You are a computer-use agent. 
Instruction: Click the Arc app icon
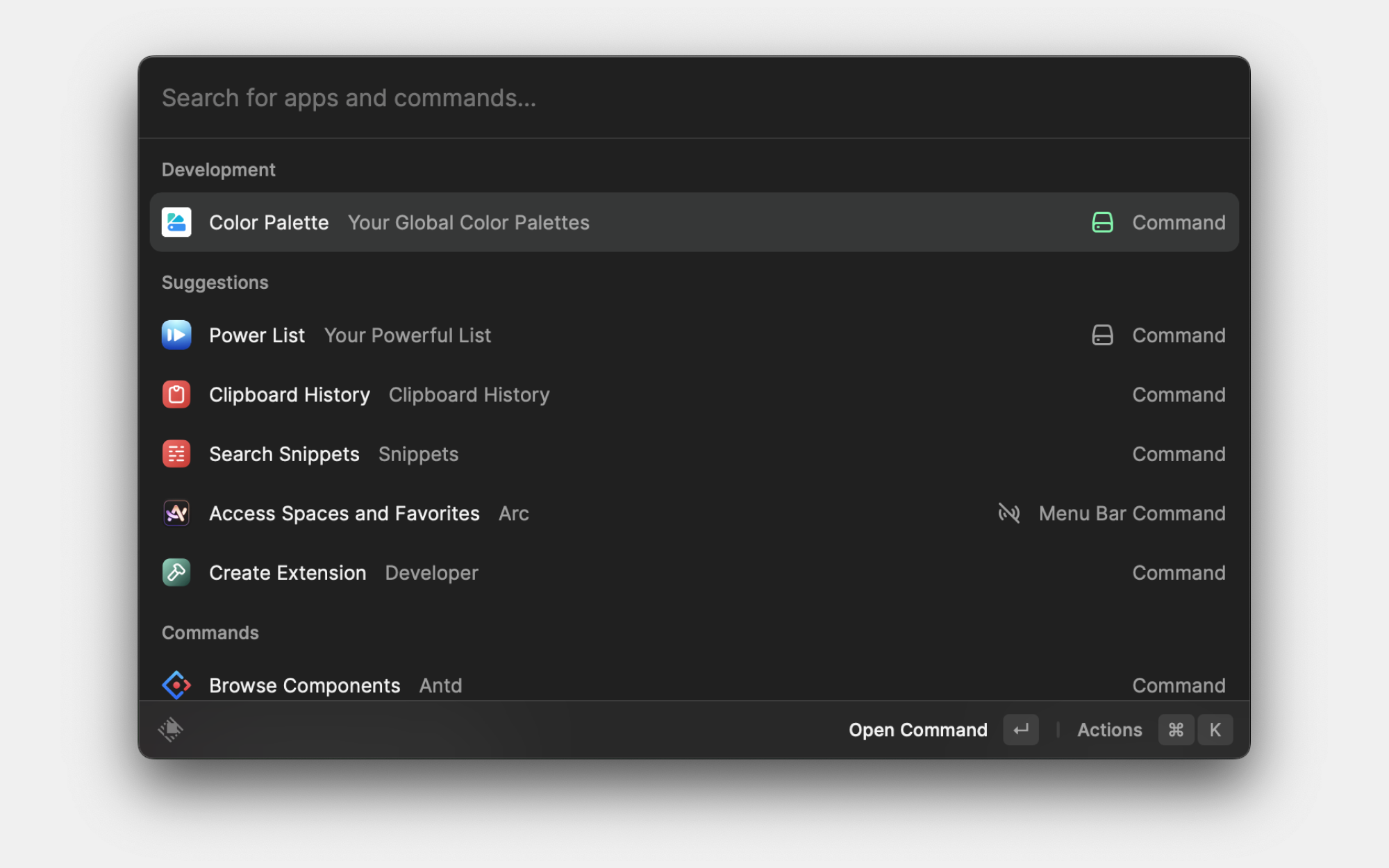pyautogui.click(x=176, y=513)
